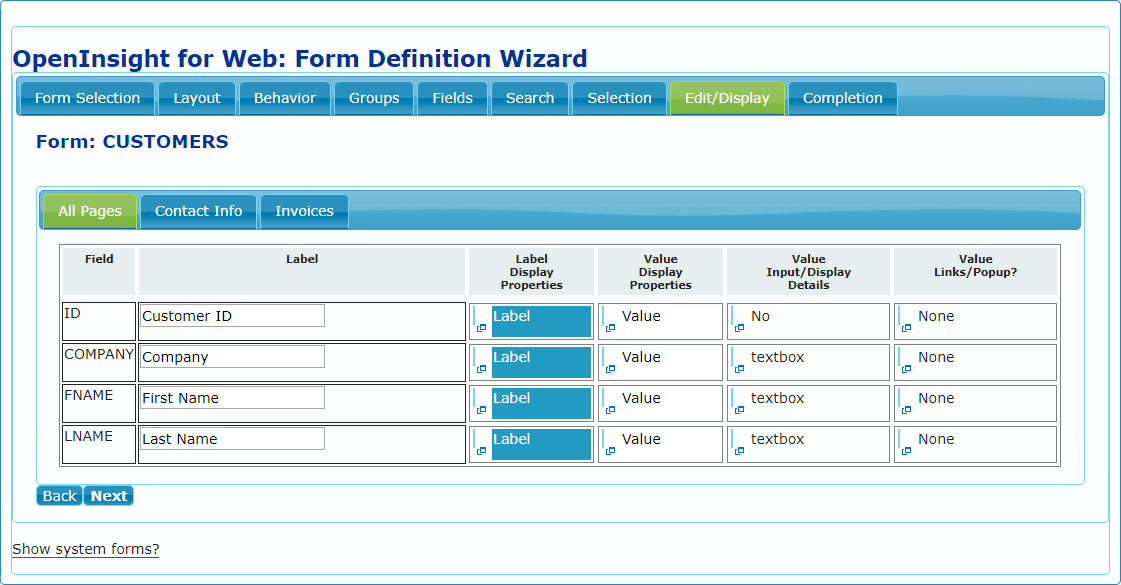Click the Back button
Viewport: 1121px width, 585px height.
click(59, 496)
